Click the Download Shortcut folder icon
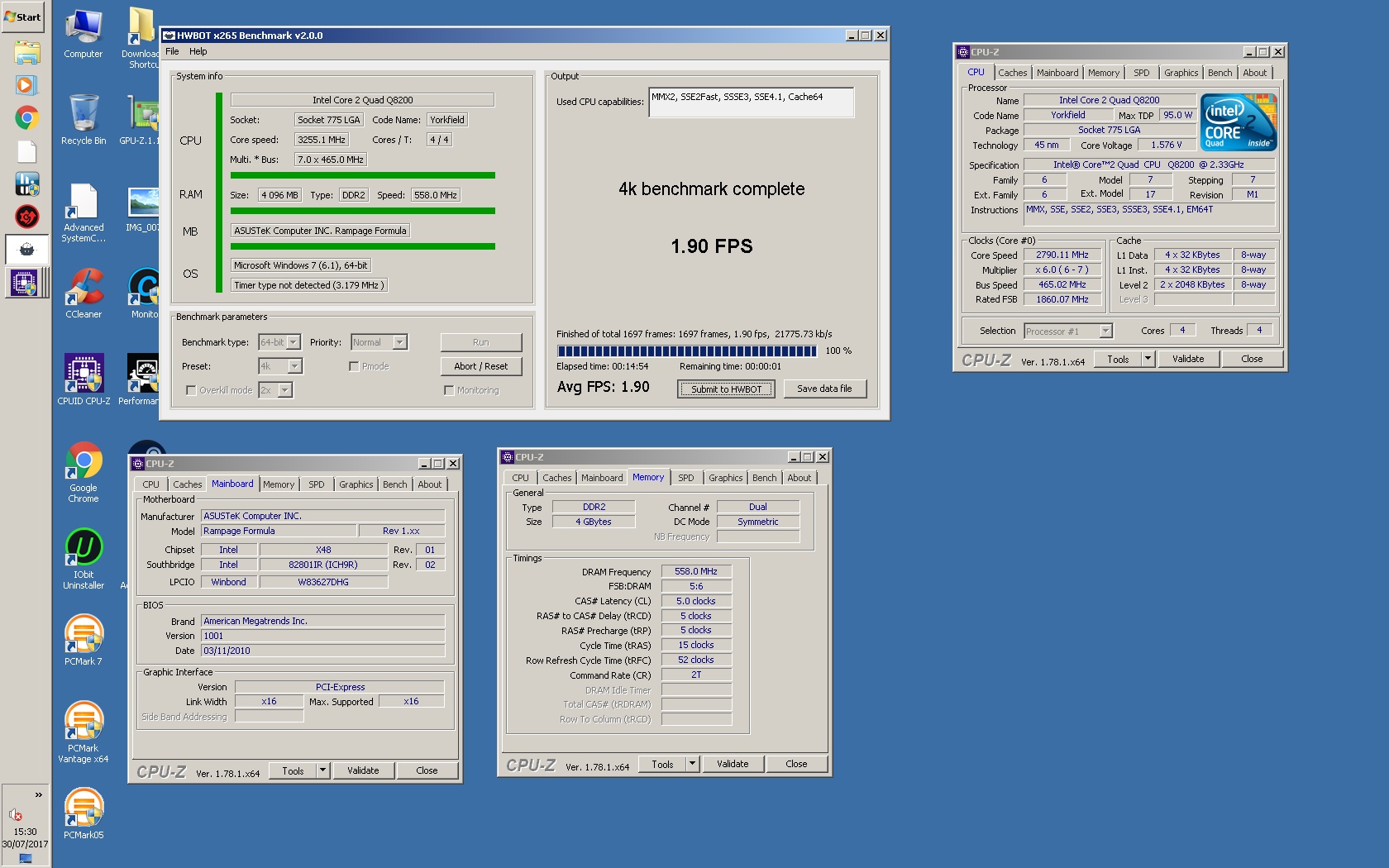This screenshot has width=1389, height=868. 142,38
